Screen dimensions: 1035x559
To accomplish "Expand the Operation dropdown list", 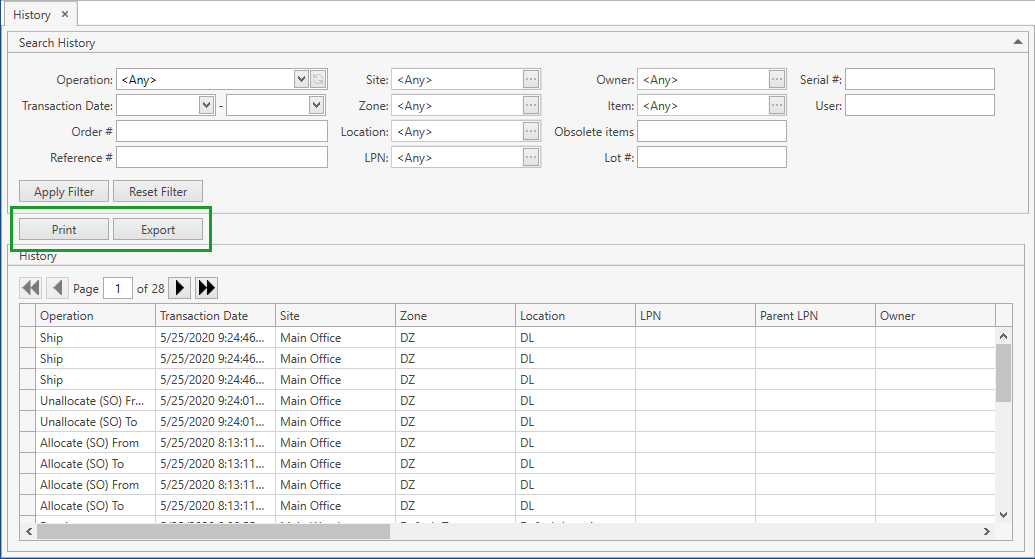I will [x=301, y=80].
